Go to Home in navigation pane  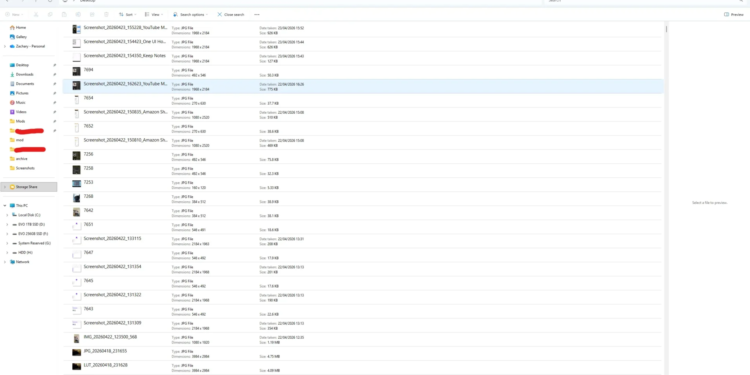click(x=18, y=28)
